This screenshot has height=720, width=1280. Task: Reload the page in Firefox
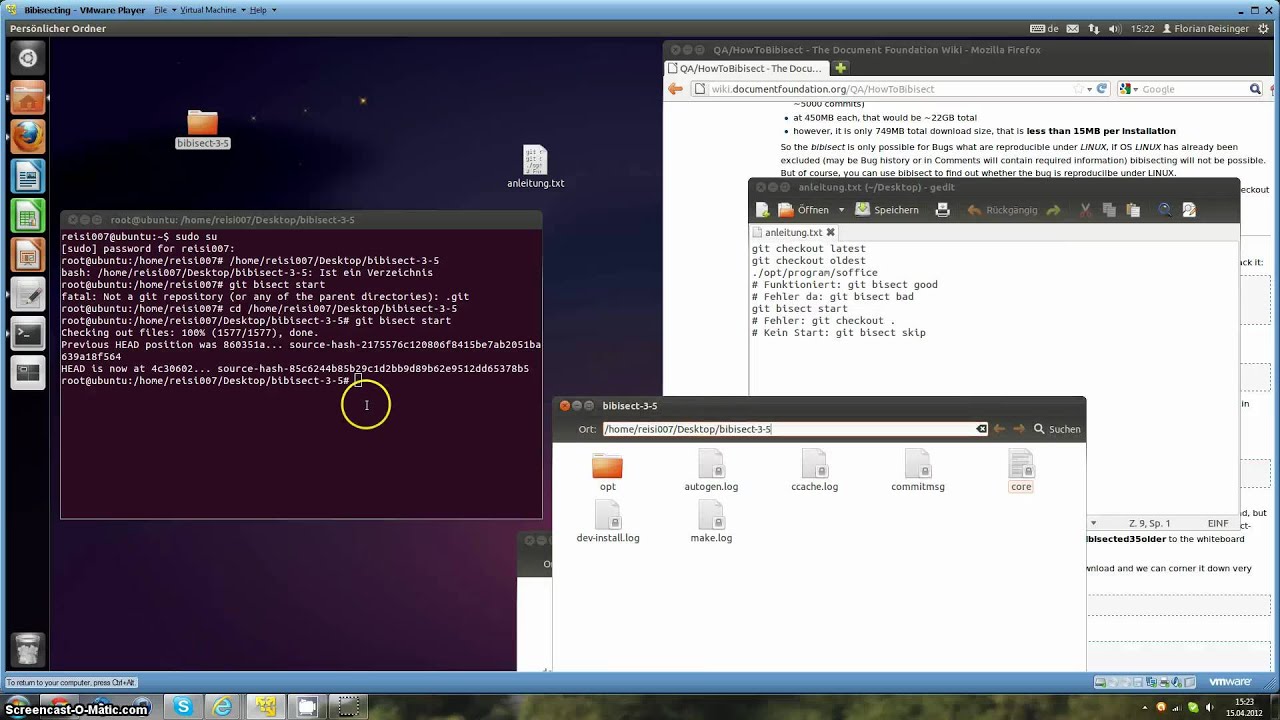[1102, 89]
